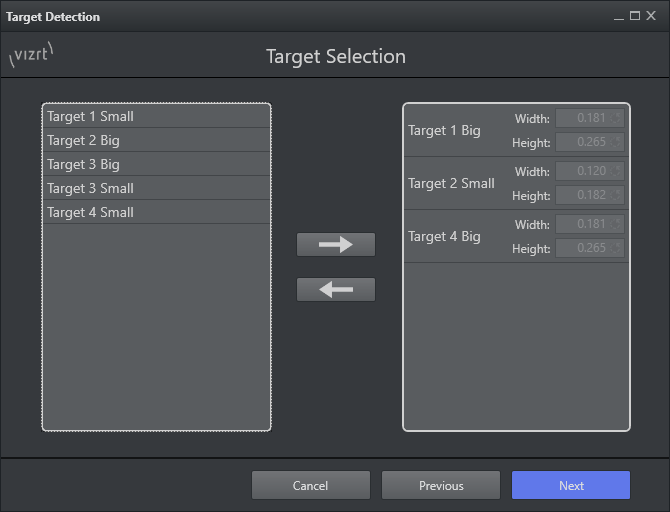The width and height of the screenshot is (670, 512).
Task: Choose Target 3 Big from left list
Action: pos(156,164)
